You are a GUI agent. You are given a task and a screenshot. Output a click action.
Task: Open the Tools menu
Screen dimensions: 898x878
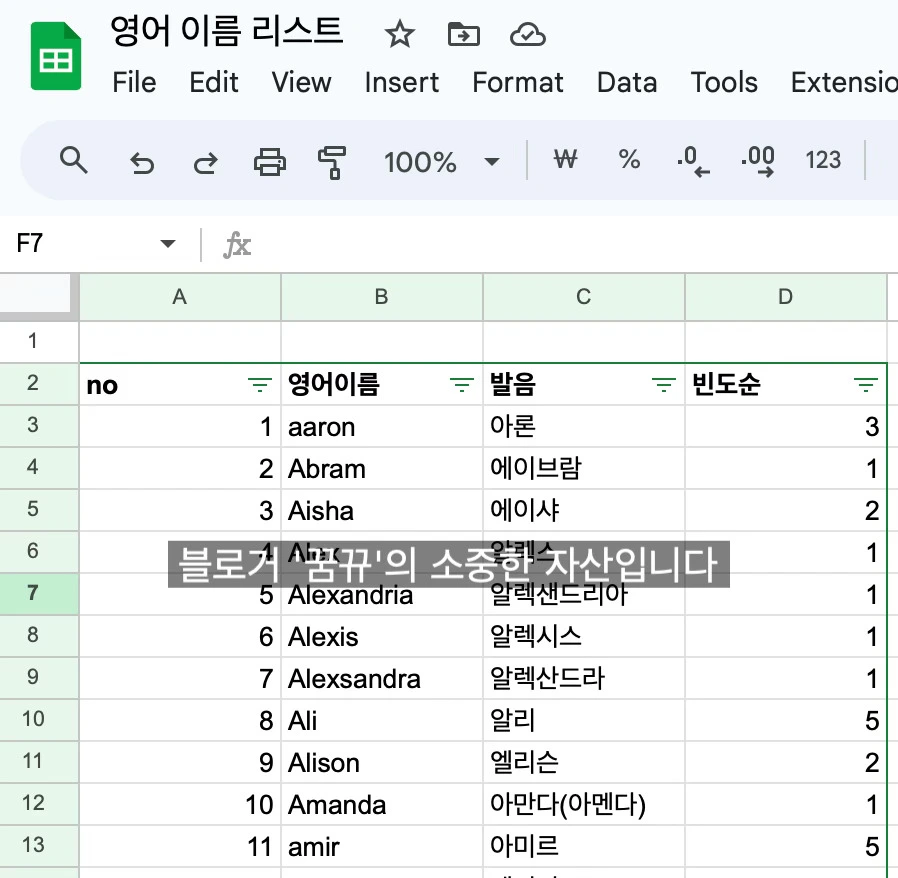pos(724,82)
